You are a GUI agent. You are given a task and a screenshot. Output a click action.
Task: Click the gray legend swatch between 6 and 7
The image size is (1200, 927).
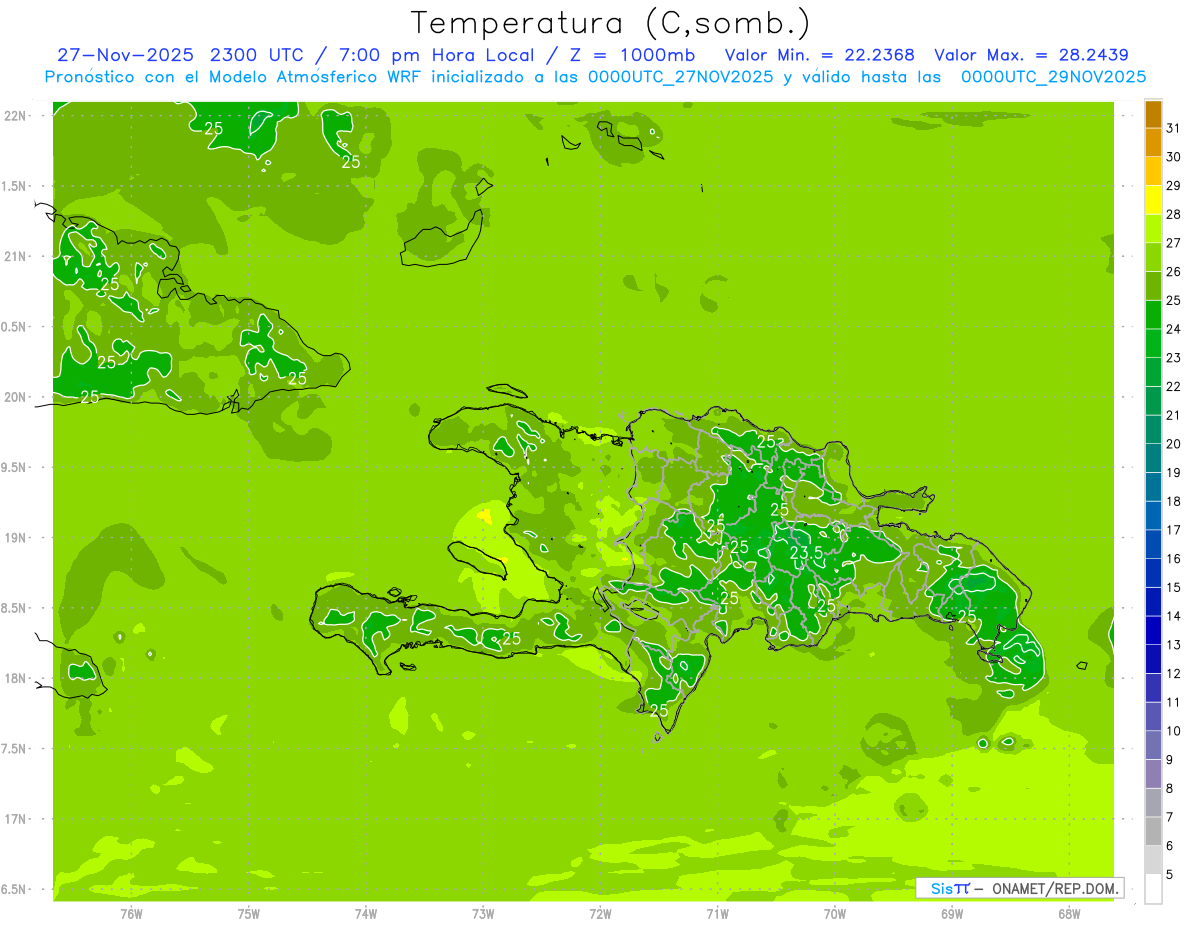point(1153,831)
